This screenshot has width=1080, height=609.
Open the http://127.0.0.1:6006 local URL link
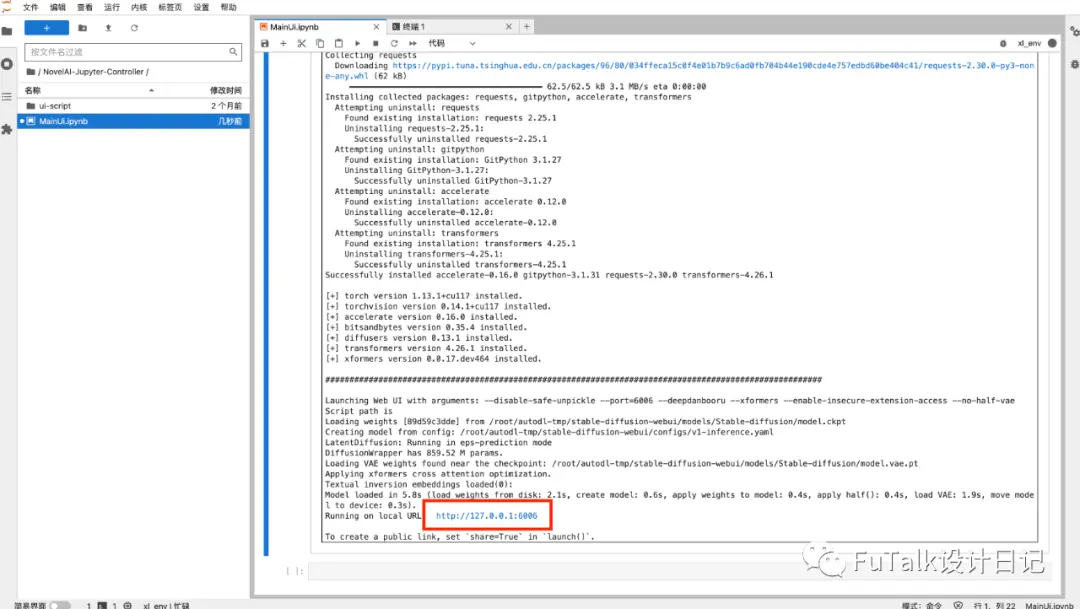coord(486,515)
